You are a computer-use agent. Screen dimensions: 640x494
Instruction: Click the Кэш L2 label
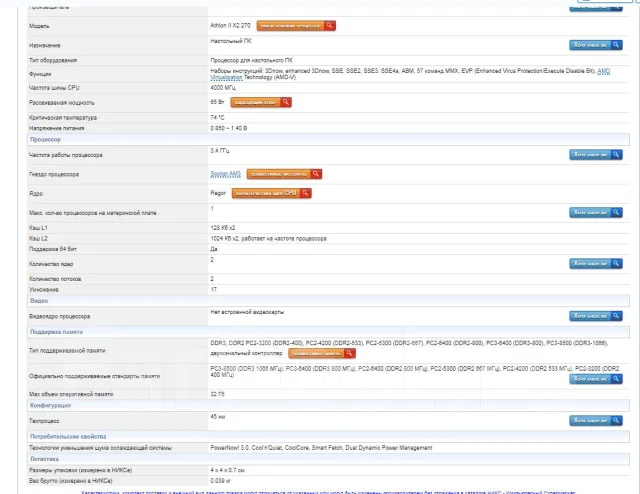[x=38, y=238]
